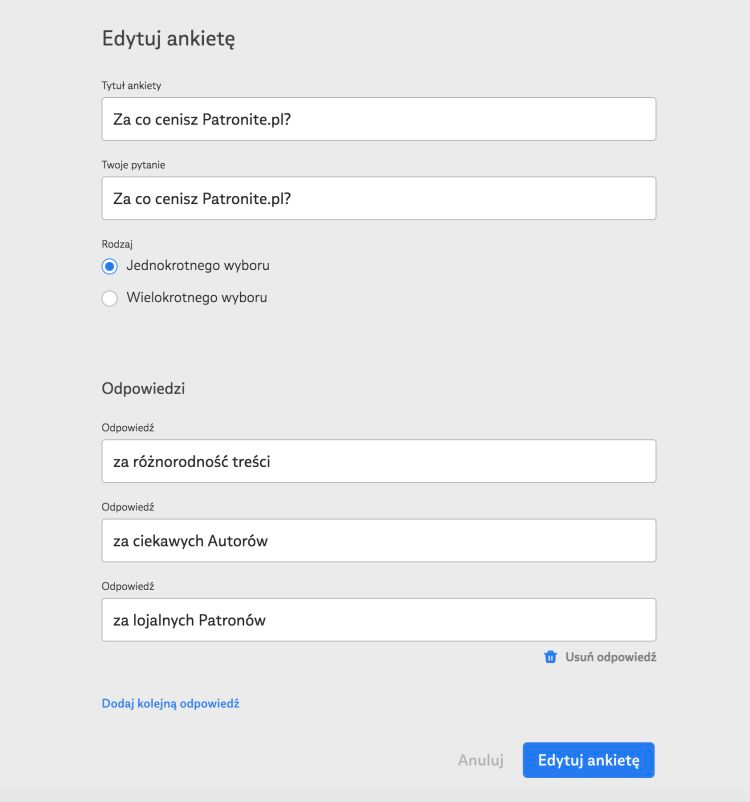Click the trash icon beside Usuń odpowiedź
Viewport: 750px width, 802px height.
(x=550, y=657)
